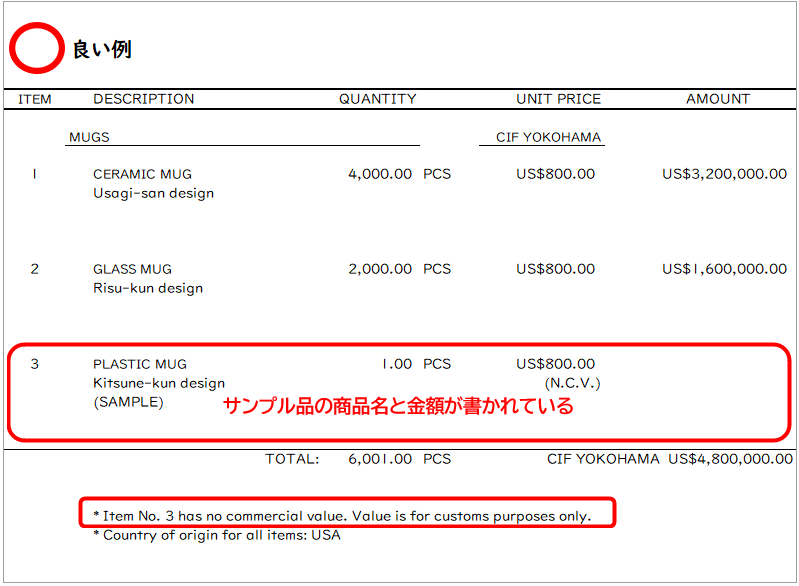Select the MUGS section label
The image size is (799, 586).
tap(89, 137)
